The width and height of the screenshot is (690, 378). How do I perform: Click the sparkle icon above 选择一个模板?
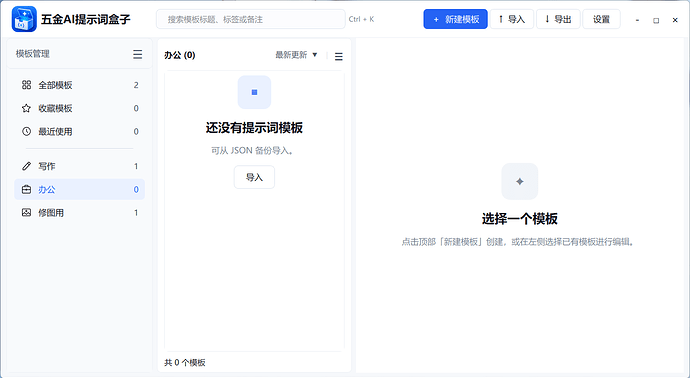[520, 181]
